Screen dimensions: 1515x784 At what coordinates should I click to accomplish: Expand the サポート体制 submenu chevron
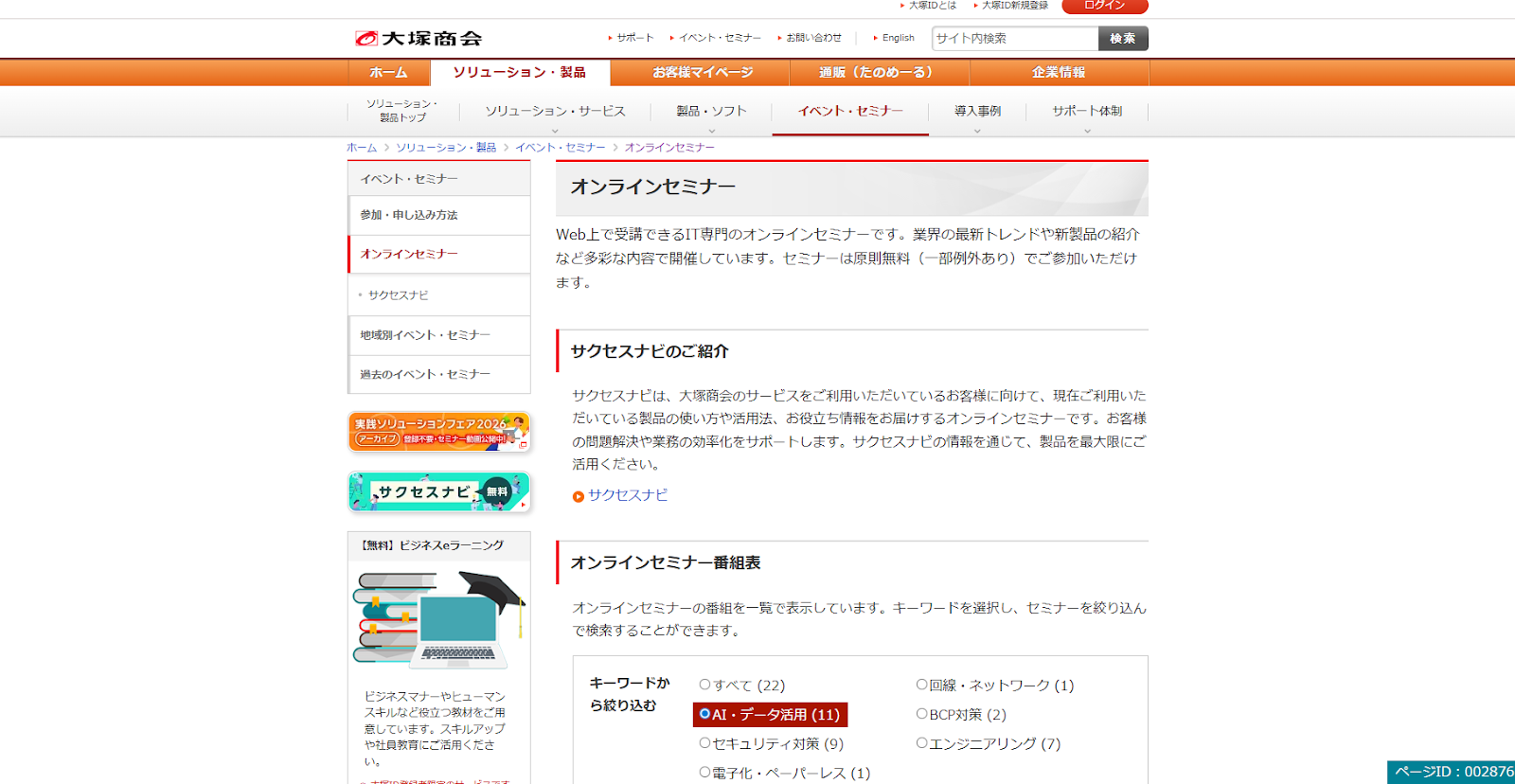1087,131
